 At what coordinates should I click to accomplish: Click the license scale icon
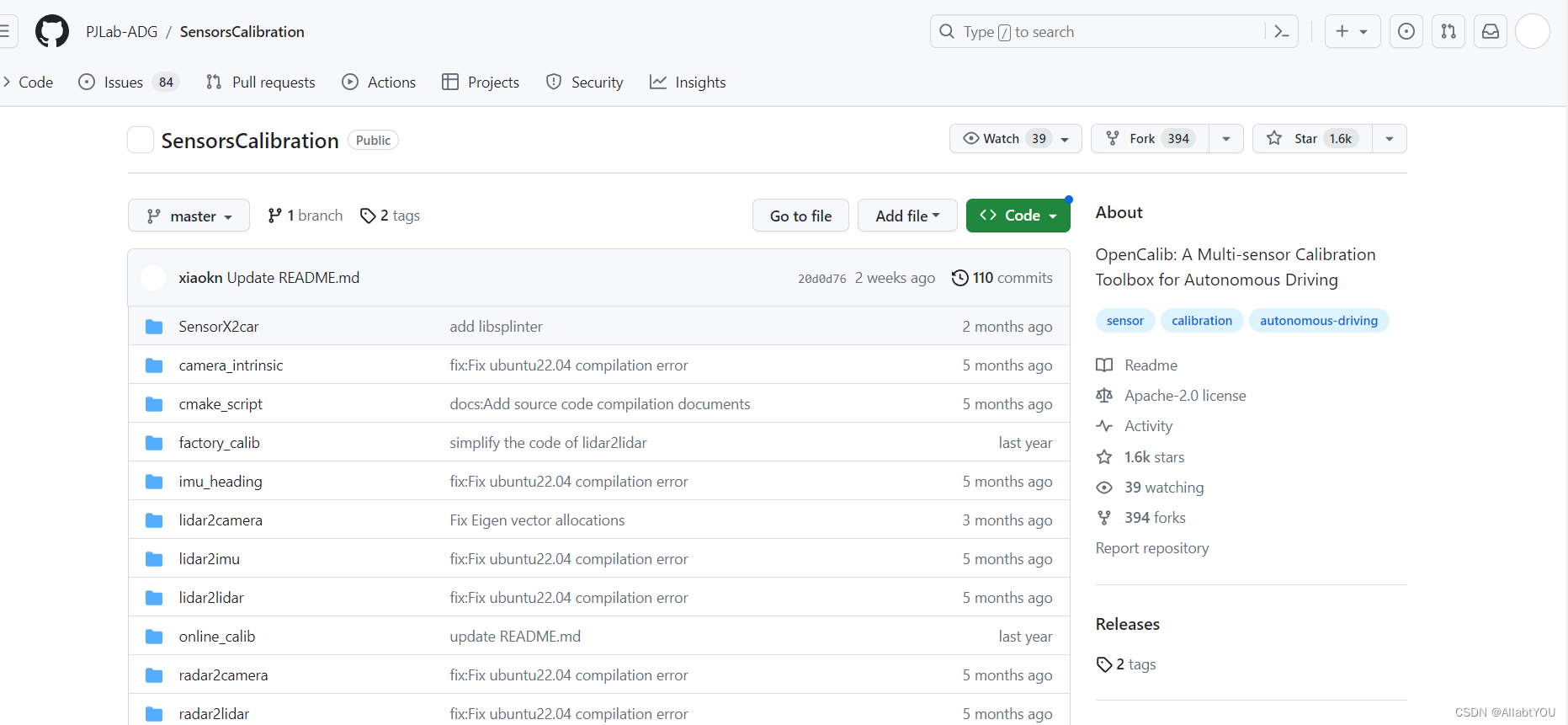[x=1104, y=396]
